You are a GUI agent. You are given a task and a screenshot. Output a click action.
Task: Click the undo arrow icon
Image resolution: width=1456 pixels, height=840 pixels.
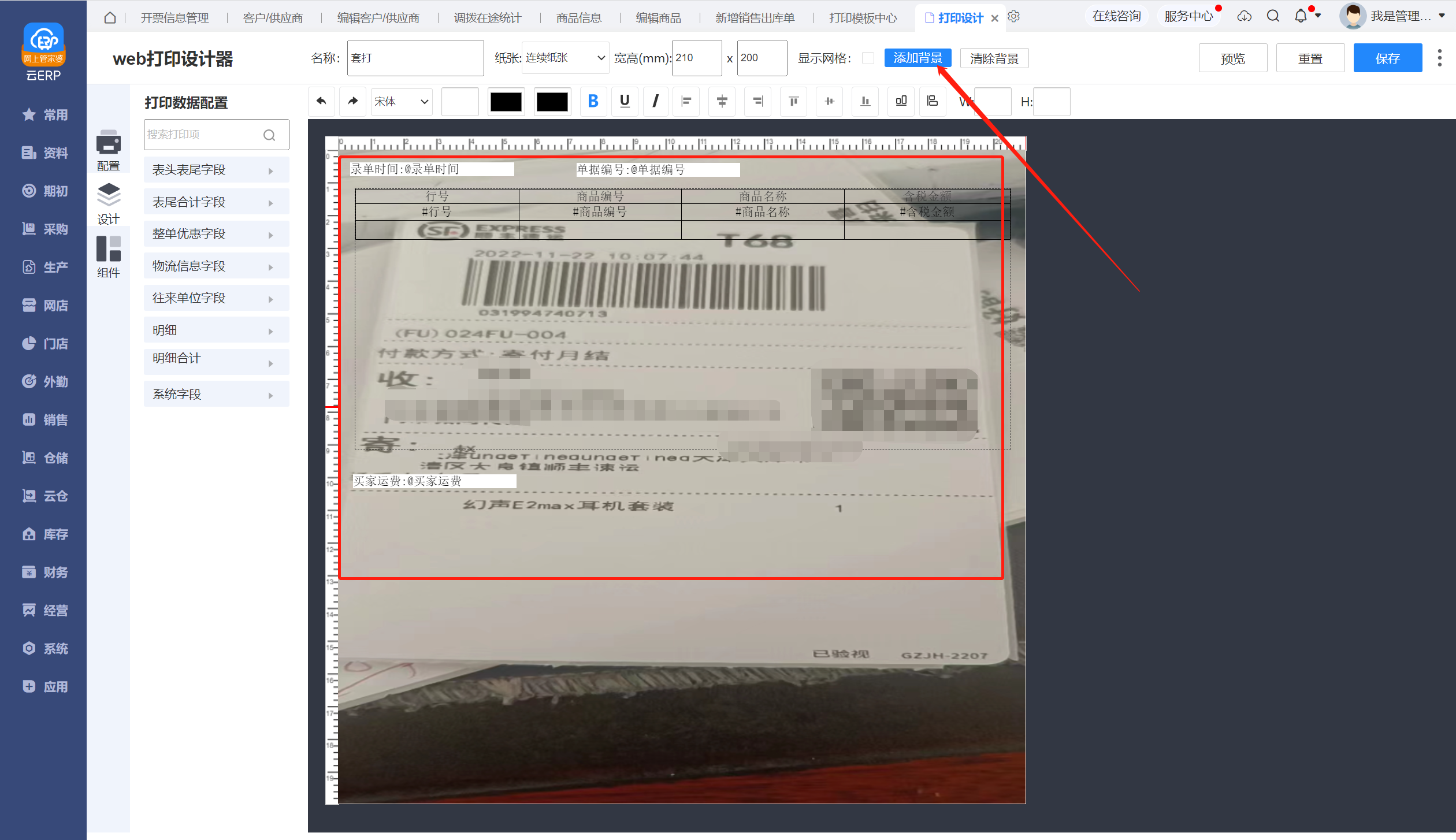[322, 101]
